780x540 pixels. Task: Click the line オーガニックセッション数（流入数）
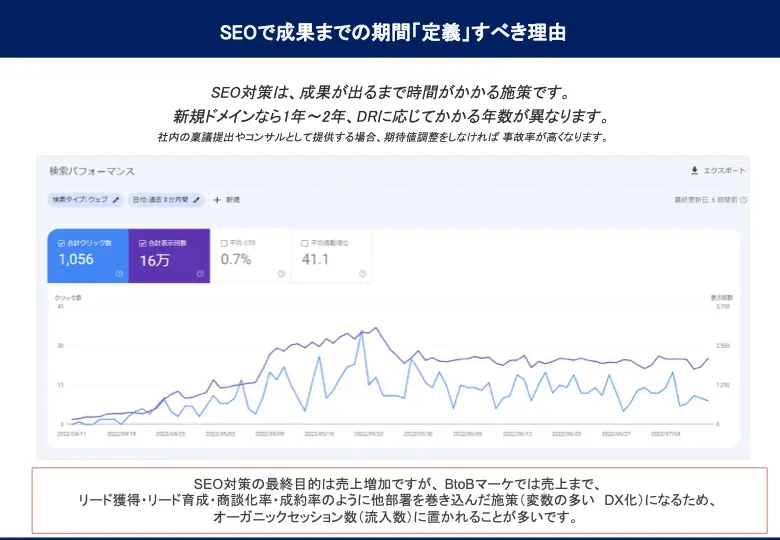point(396,517)
